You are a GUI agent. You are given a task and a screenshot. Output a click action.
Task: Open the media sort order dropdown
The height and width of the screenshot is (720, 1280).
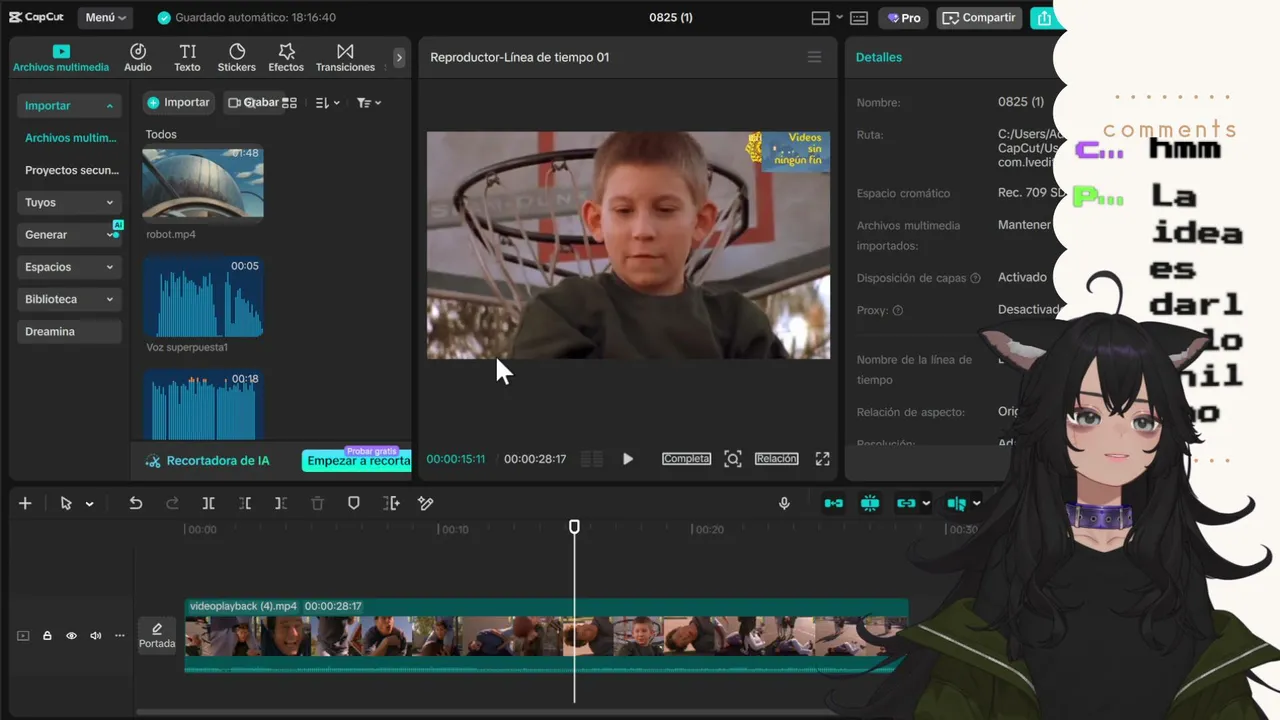(x=328, y=103)
